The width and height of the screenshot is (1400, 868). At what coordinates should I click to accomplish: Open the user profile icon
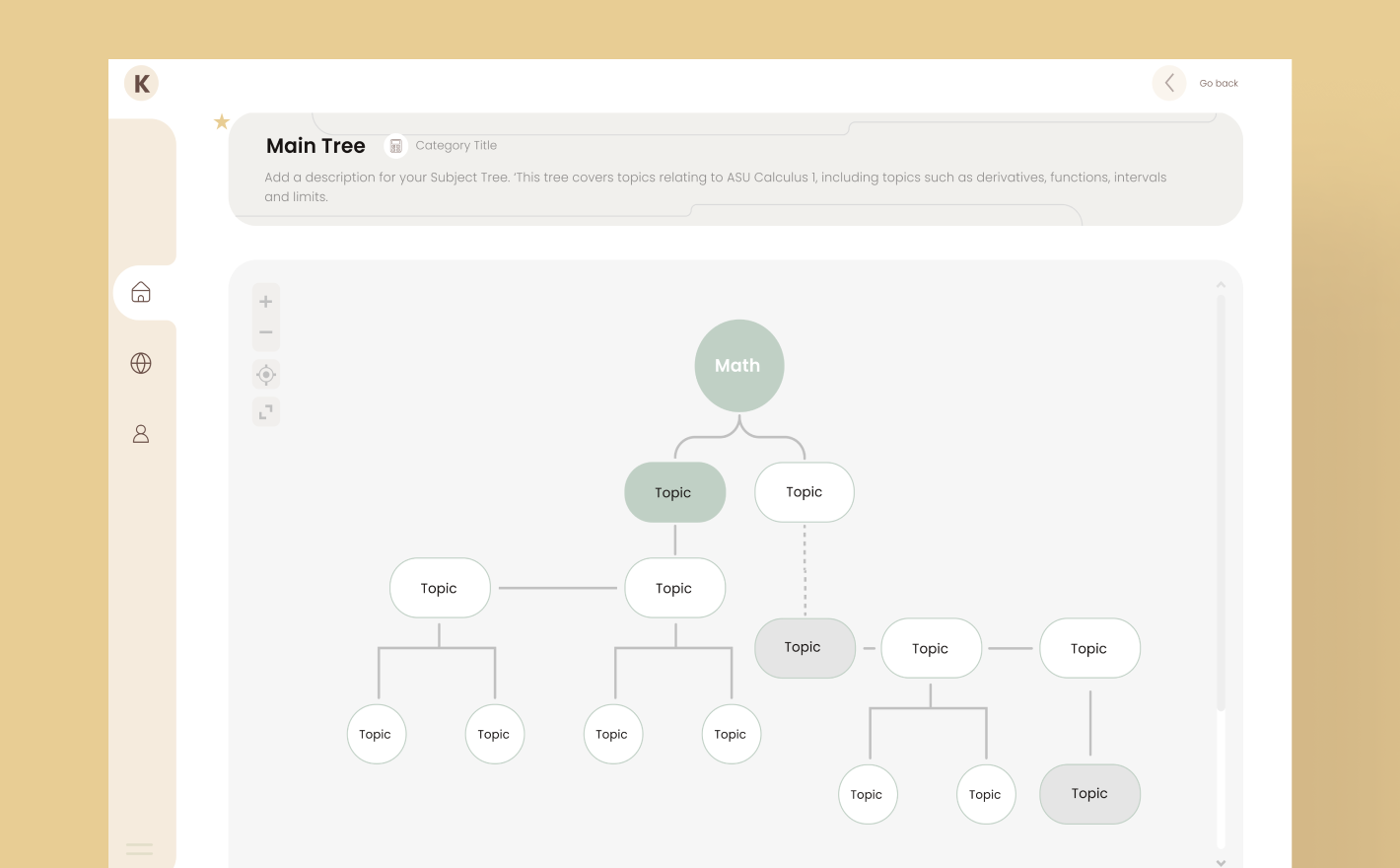(x=141, y=434)
